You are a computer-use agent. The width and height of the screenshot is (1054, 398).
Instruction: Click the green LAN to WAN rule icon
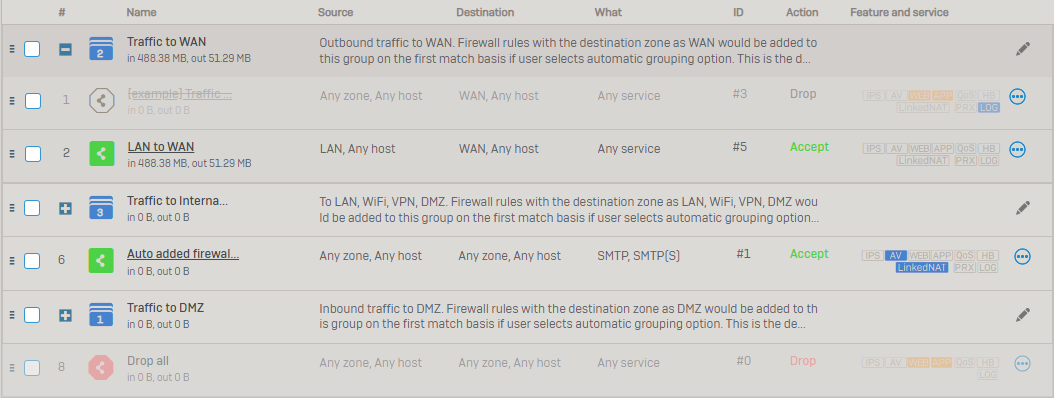[x=101, y=153]
